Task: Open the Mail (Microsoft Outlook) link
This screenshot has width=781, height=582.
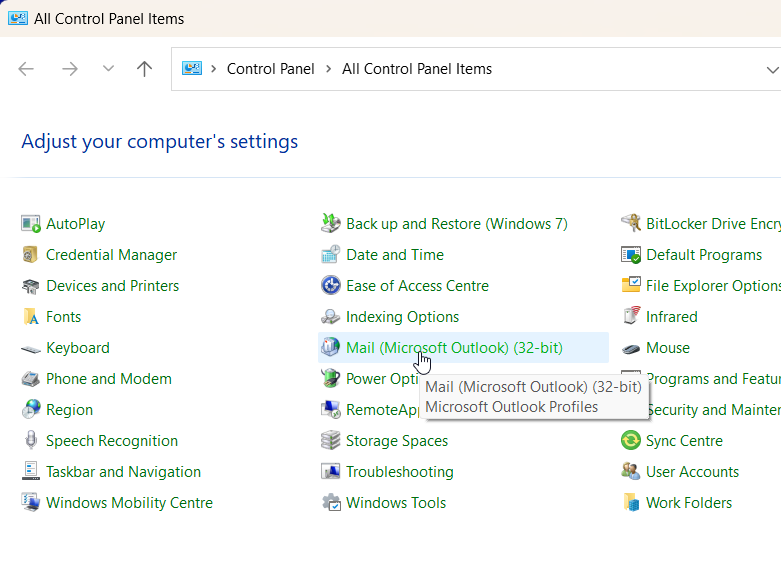Action: pyautogui.click(x=454, y=348)
